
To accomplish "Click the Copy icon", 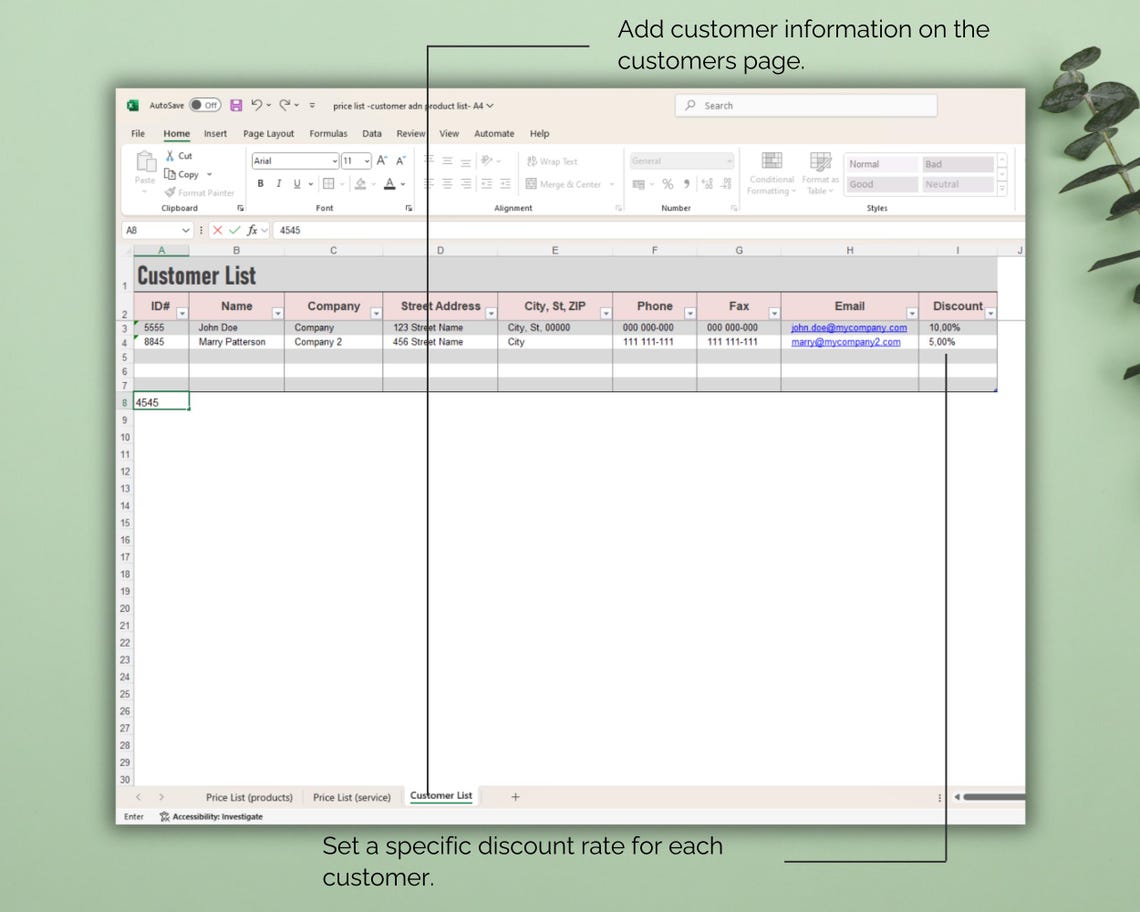I will (x=170, y=174).
